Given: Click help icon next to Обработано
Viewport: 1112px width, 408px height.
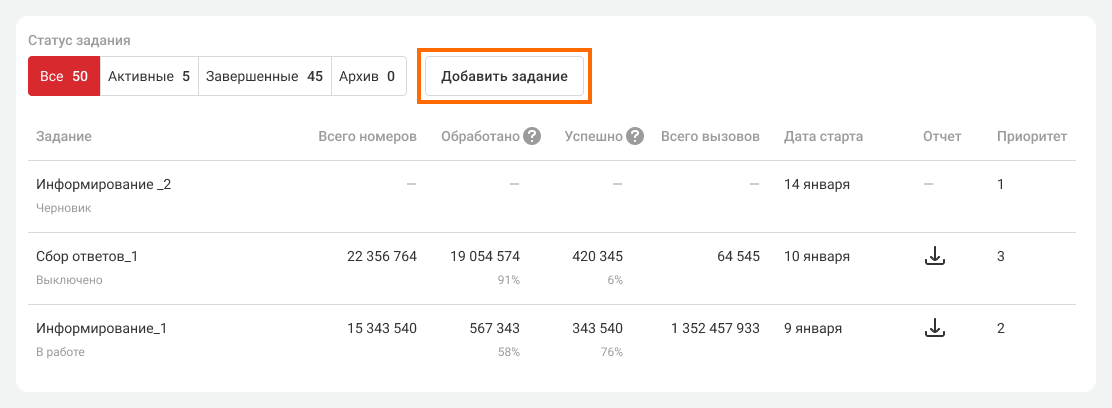Looking at the screenshot, I should [532, 136].
